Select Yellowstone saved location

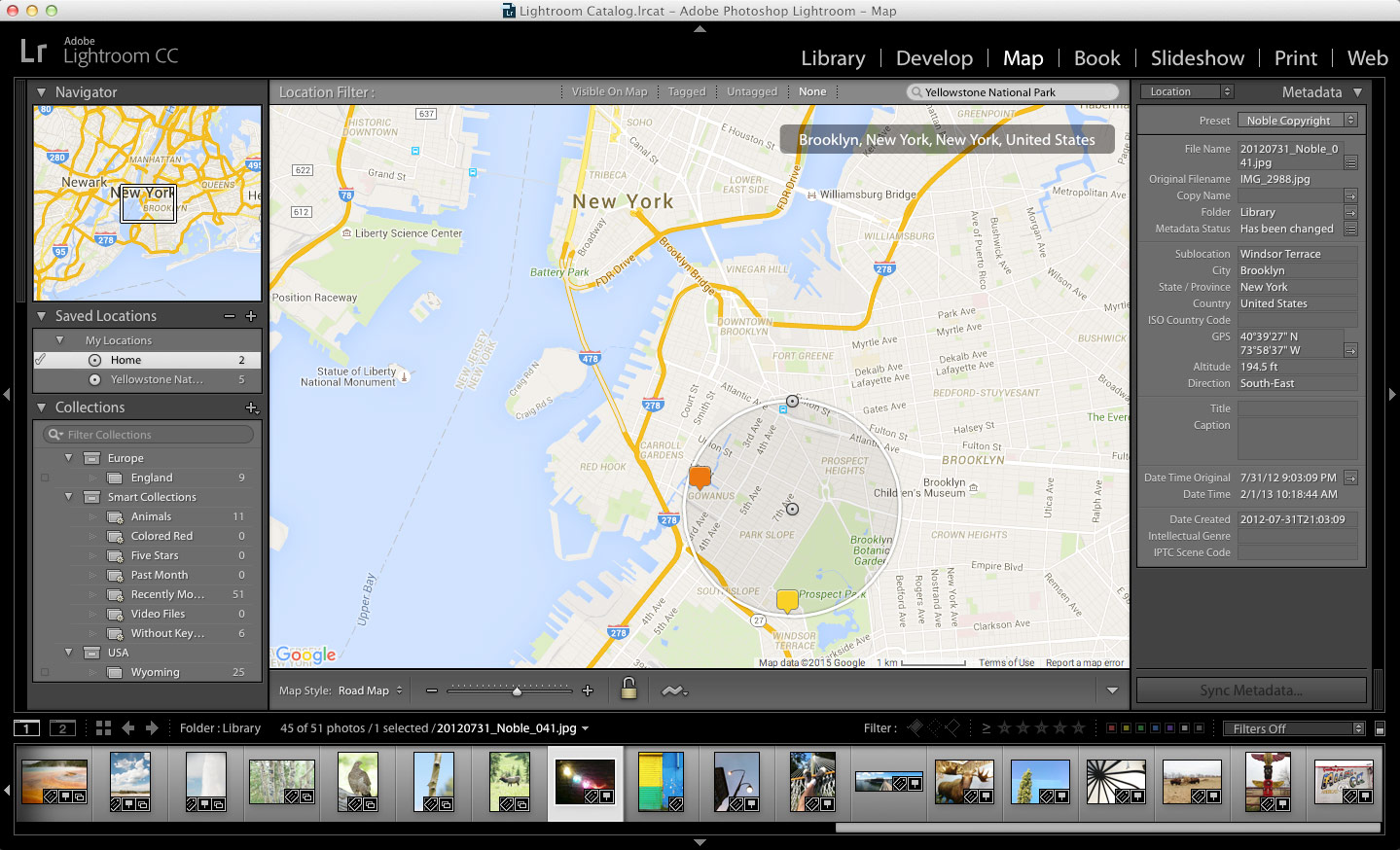156,379
